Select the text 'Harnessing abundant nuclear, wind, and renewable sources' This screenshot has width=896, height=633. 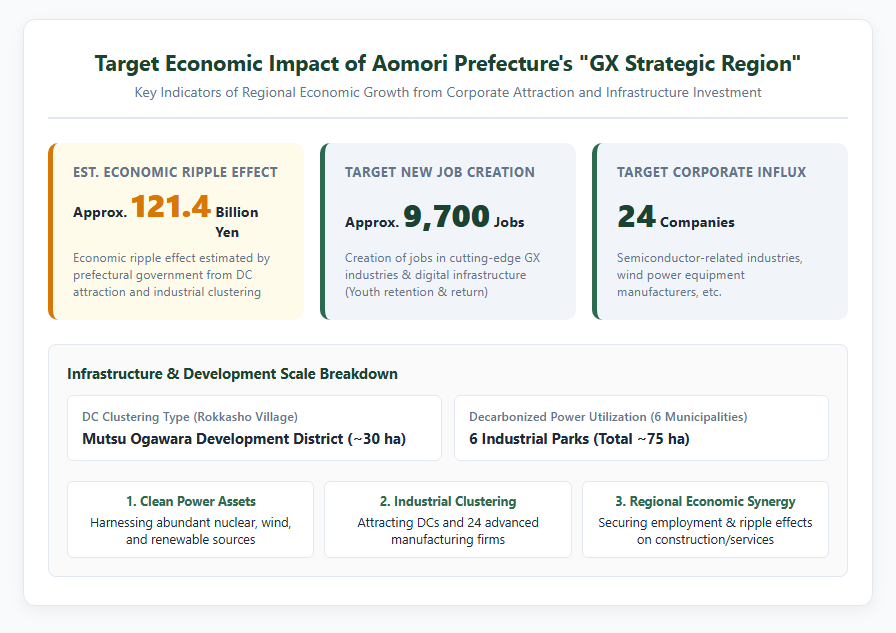tap(191, 531)
